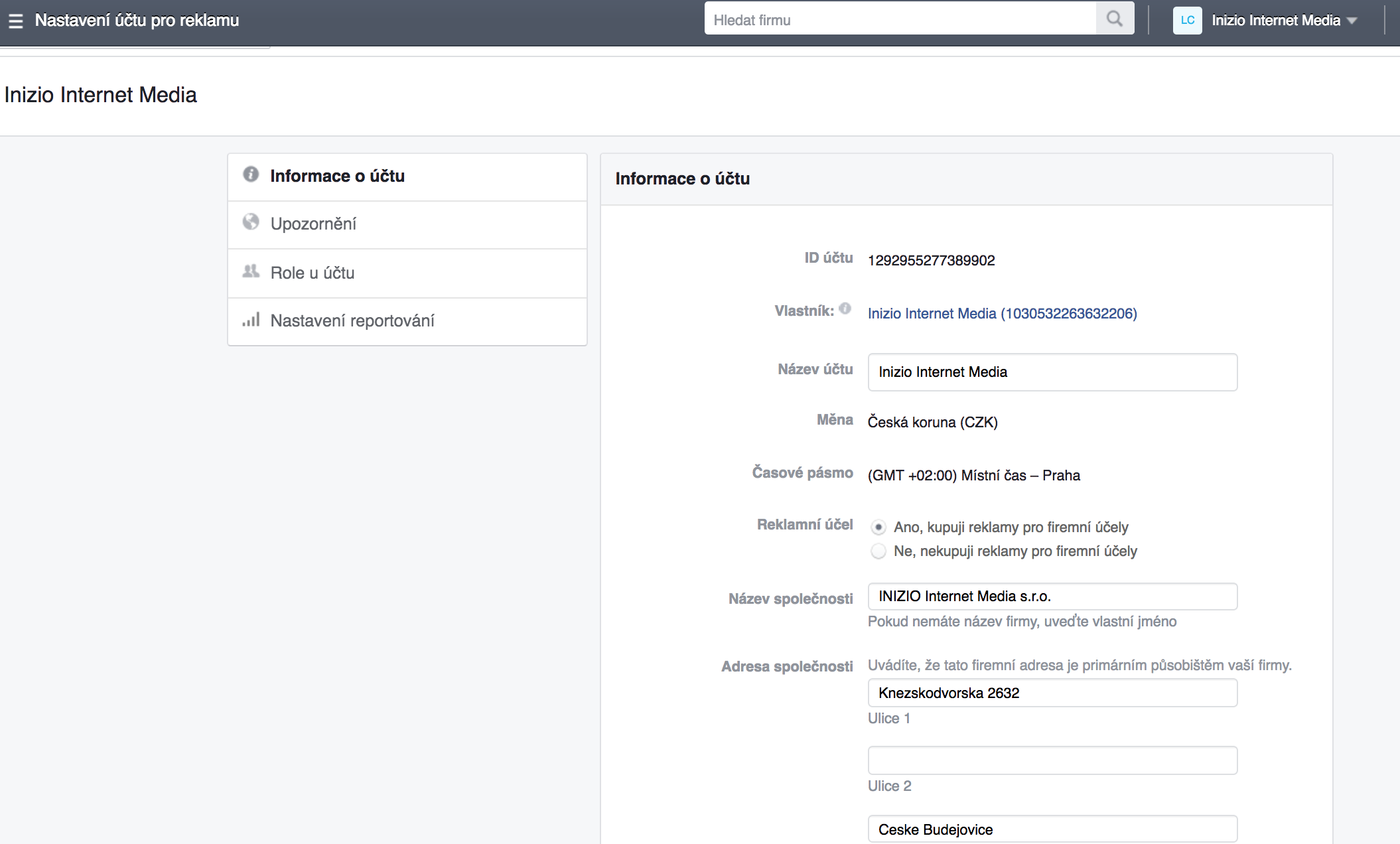This screenshot has height=844, width=1400.
Task: Click the hint text 'Pokud nemáte název firmy, uveďte vlastní jméno'
Action: point(1022,622)
